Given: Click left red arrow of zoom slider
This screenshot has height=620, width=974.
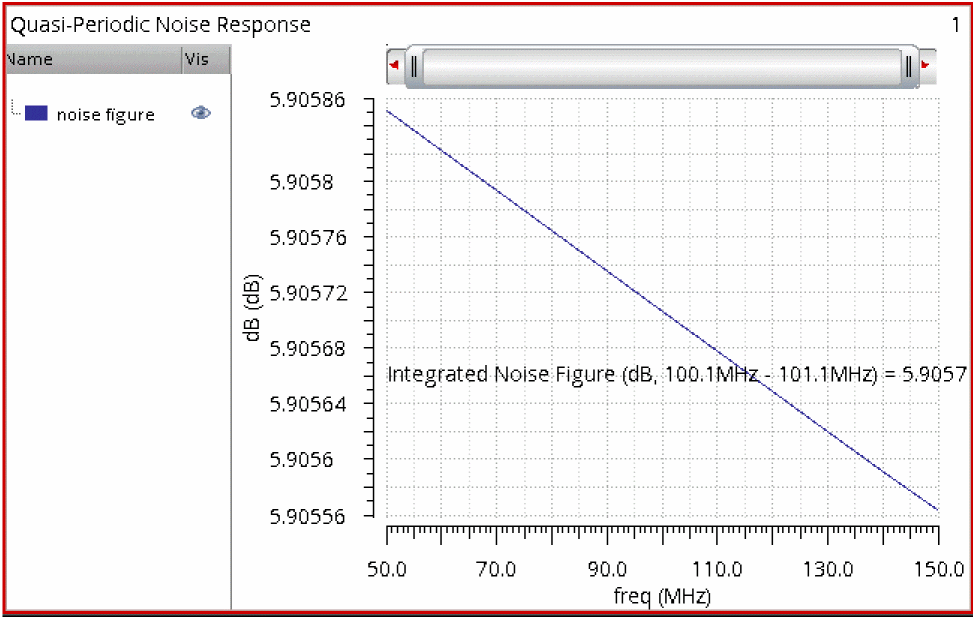Looking at the screenshot, I should pyautogui.click(x=394, y=65).
